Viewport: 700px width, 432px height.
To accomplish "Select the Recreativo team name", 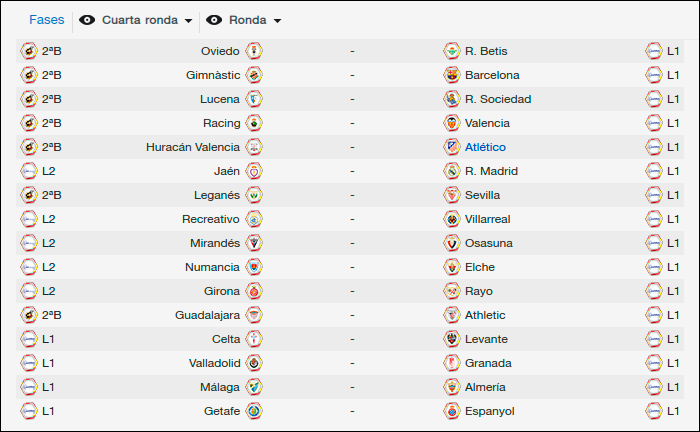I will [211, 219].
